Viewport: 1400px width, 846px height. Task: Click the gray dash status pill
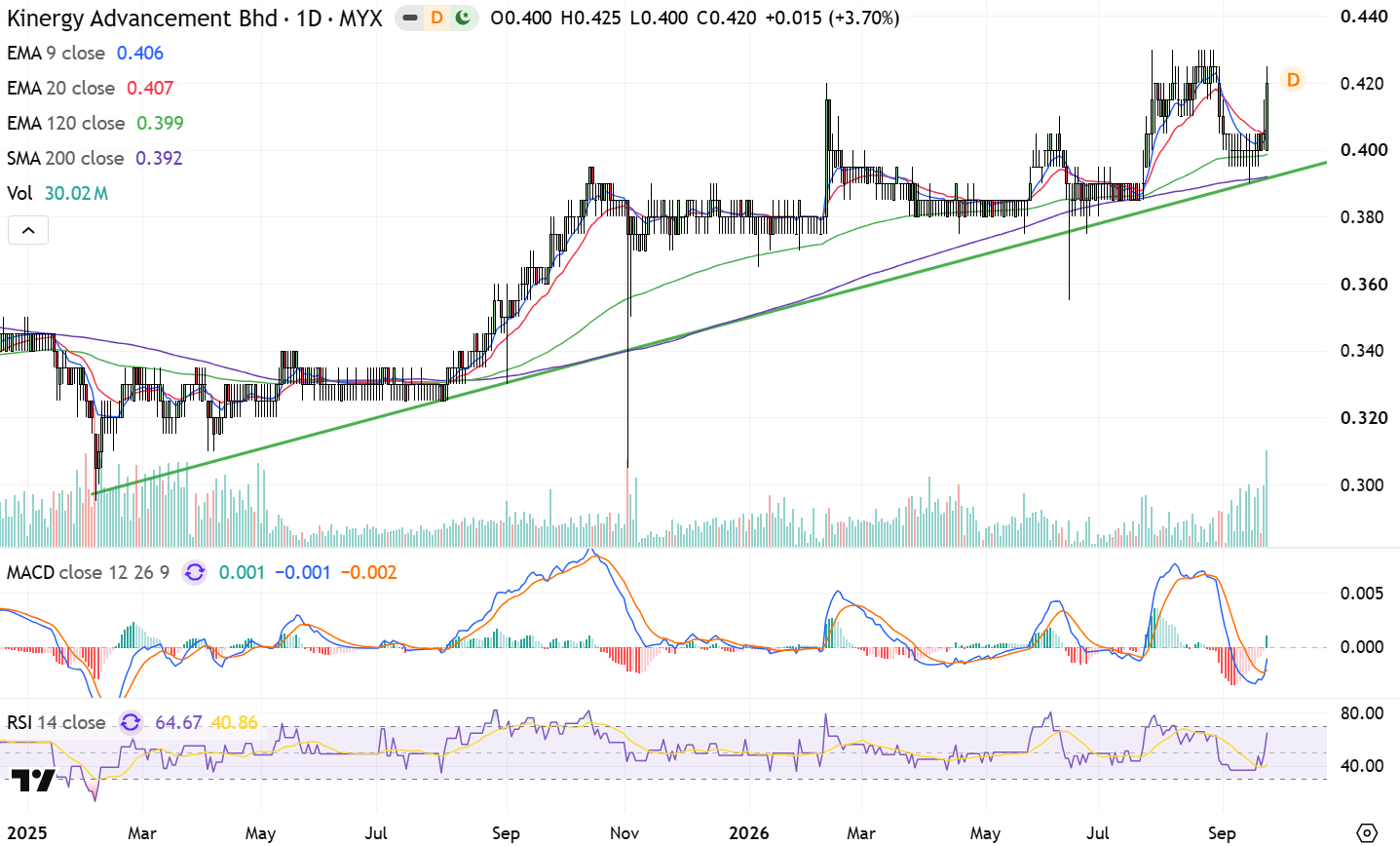(x=411, y=18)
